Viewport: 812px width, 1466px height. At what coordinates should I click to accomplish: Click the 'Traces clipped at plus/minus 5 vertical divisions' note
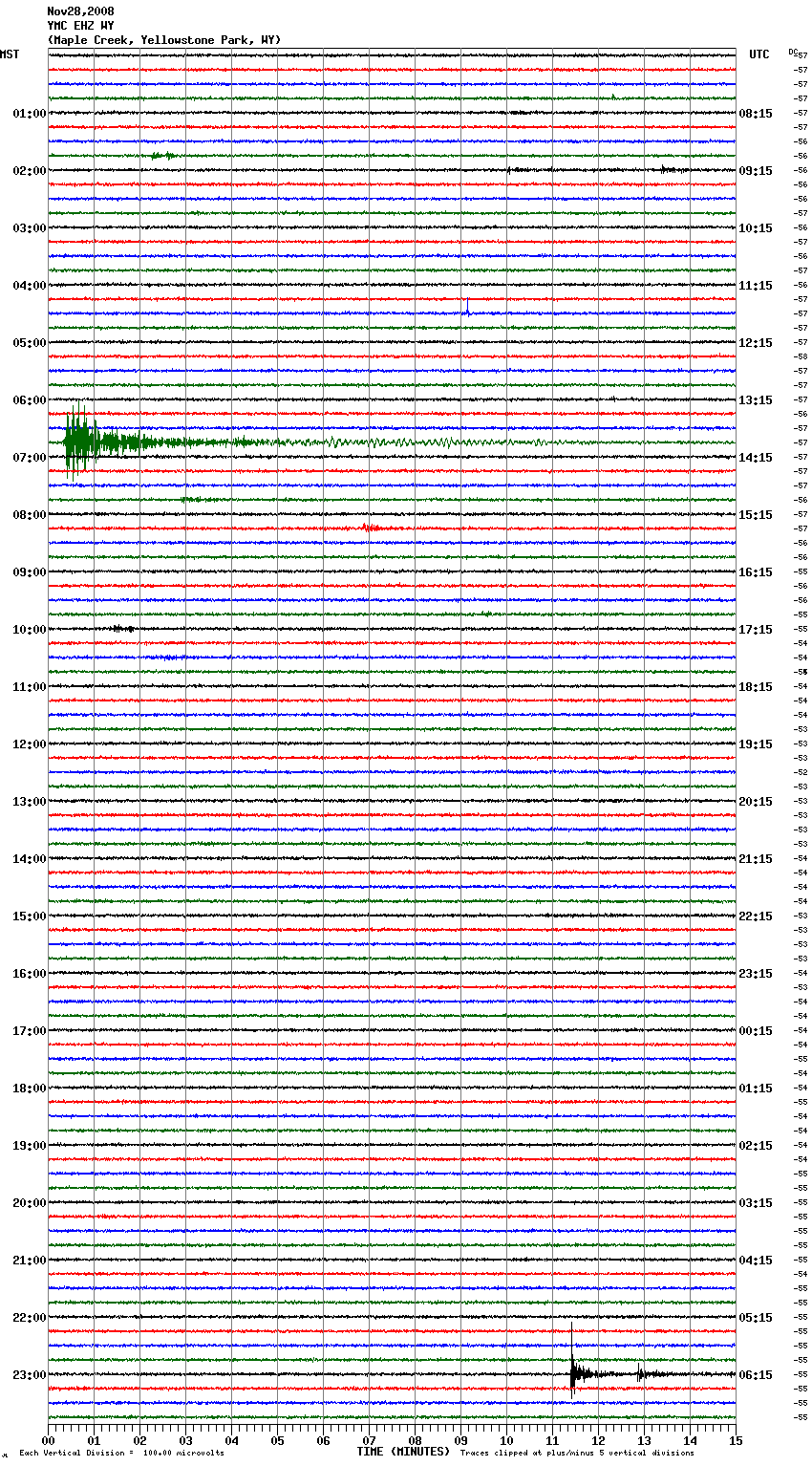[x=577, y=1454]
